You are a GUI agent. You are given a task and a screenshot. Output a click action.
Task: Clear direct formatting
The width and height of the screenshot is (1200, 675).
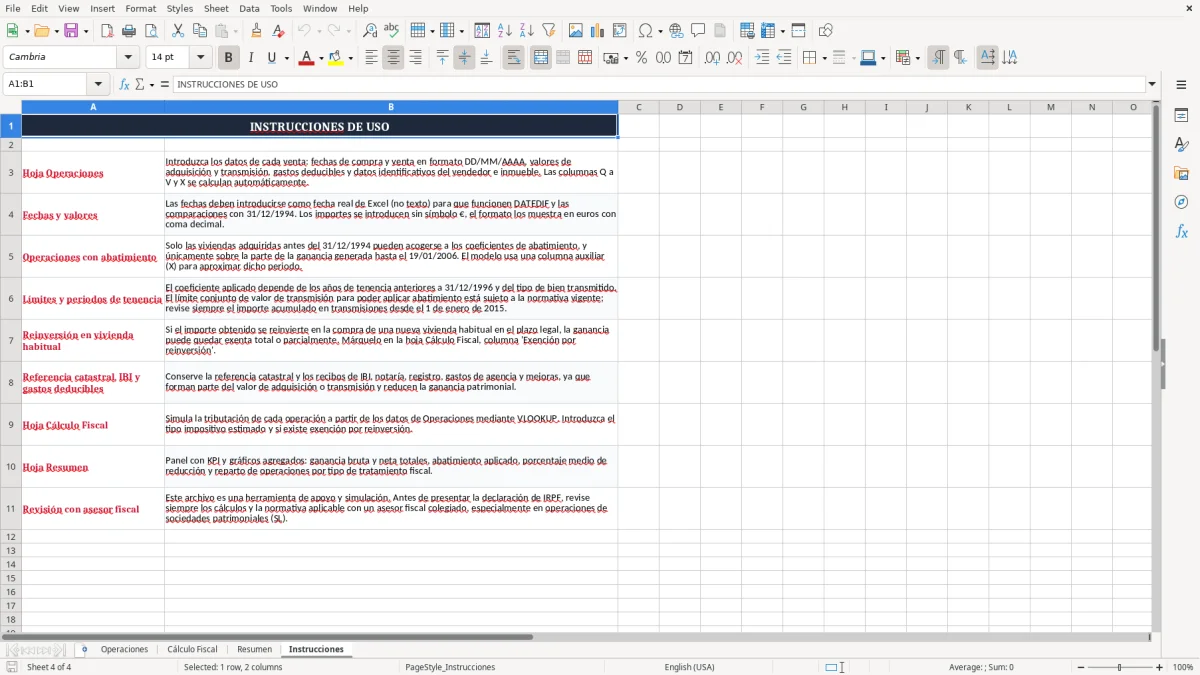click(x=279, y=31)
